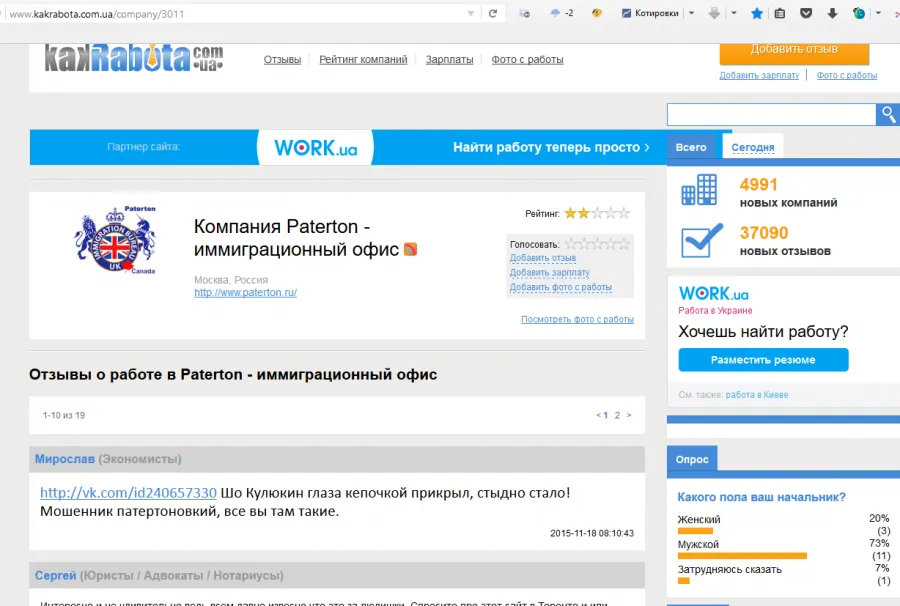Click the buildings icon for new companies
Image resolution: width=900 pixels, height=606 pixels.
(x=699, y=189)
